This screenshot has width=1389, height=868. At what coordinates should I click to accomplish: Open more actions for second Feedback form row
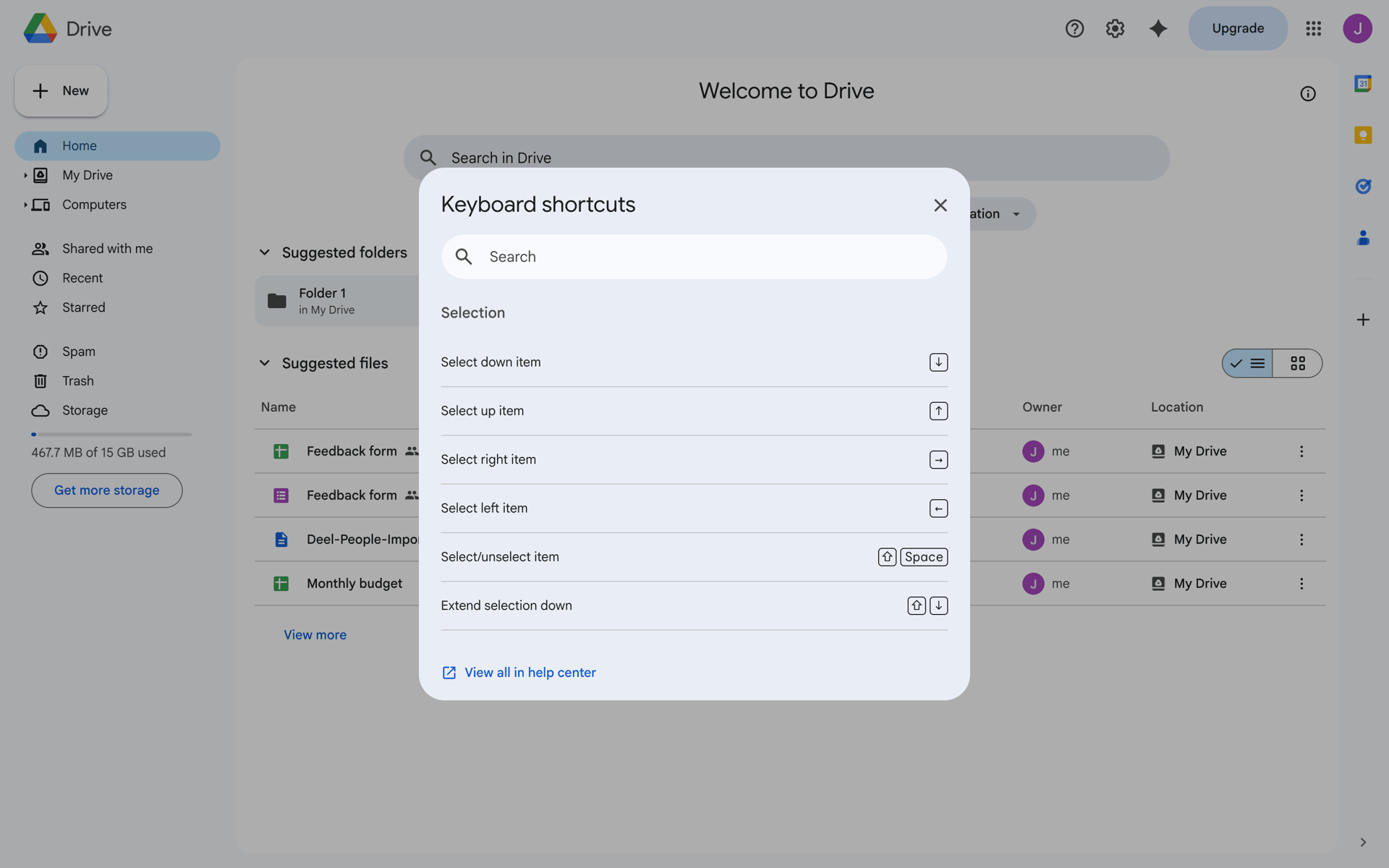[1301, 495]
